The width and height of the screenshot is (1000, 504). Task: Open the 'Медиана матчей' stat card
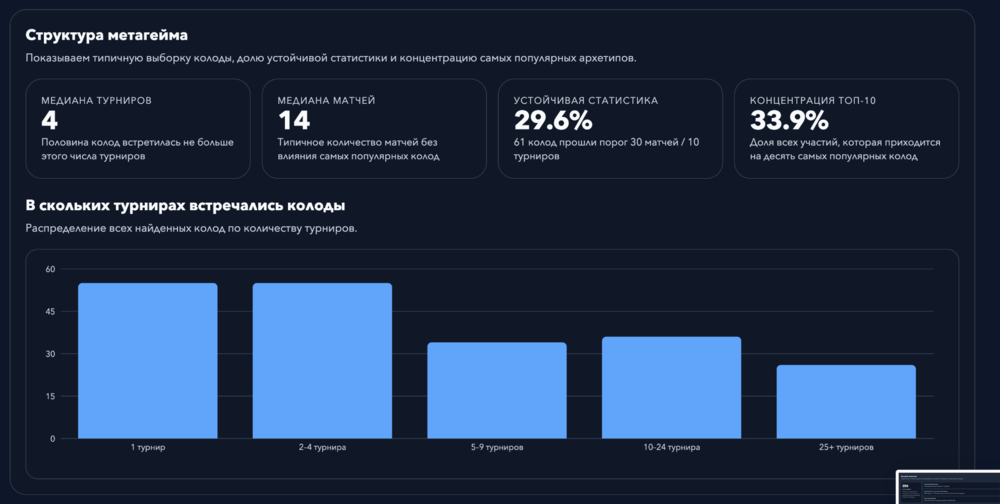pyautogui.click(x=374, y=128)
